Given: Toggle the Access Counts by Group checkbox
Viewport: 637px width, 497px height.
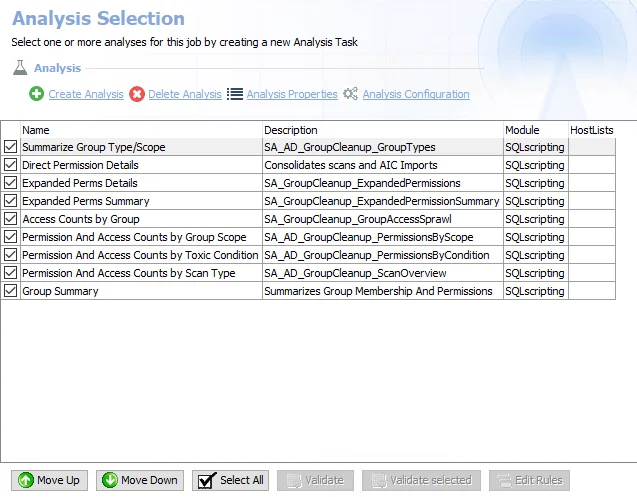Looking at the screenshot, I should [11, 219].
